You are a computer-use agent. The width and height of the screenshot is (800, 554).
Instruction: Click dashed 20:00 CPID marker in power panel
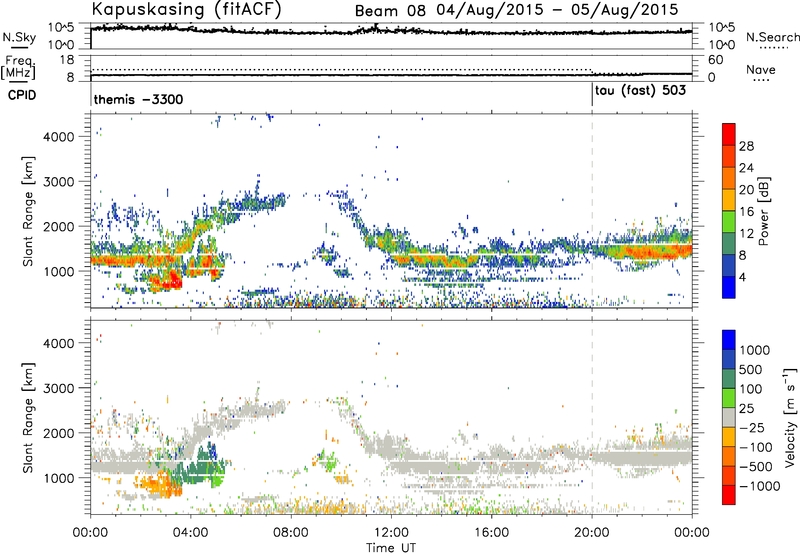pos(592,211)
